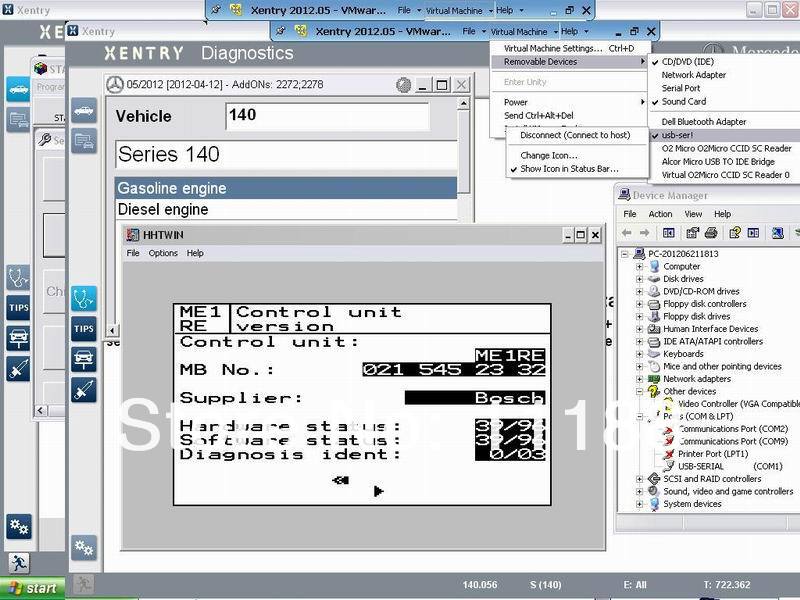The width and height of the screenshot is (800, 600).
Task: Choose Change Icon... option
Action: [548, 155]
